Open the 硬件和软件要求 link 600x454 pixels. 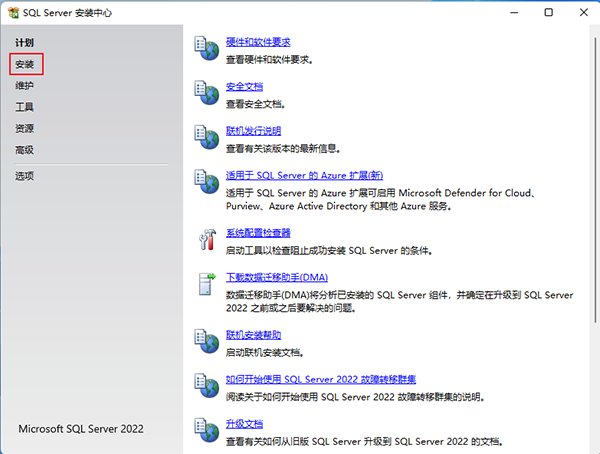[x=258, y=42]
